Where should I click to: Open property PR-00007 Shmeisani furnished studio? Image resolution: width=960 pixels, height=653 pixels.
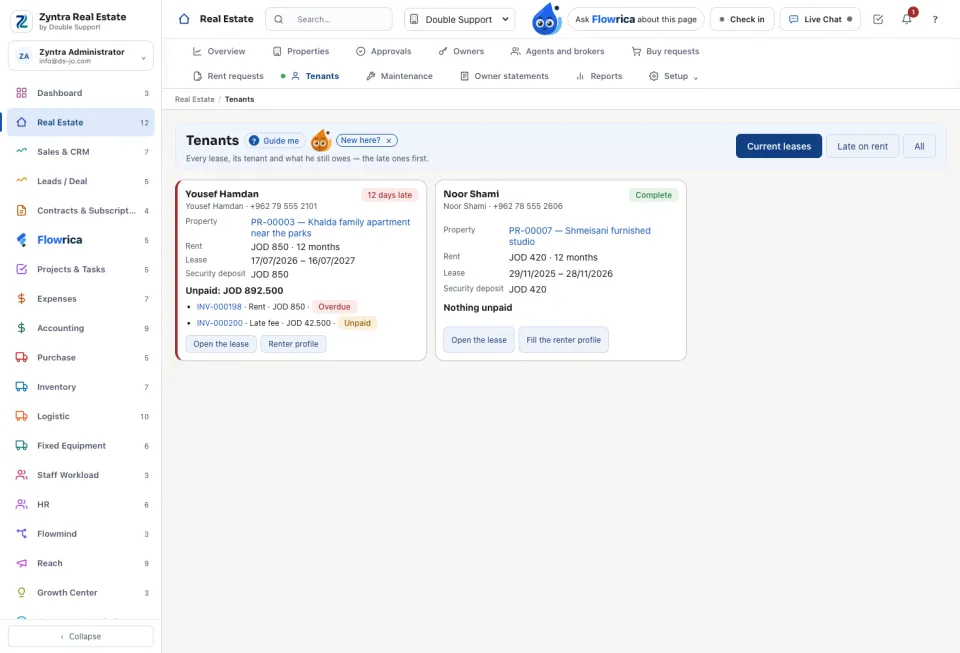tap(580, 236)
